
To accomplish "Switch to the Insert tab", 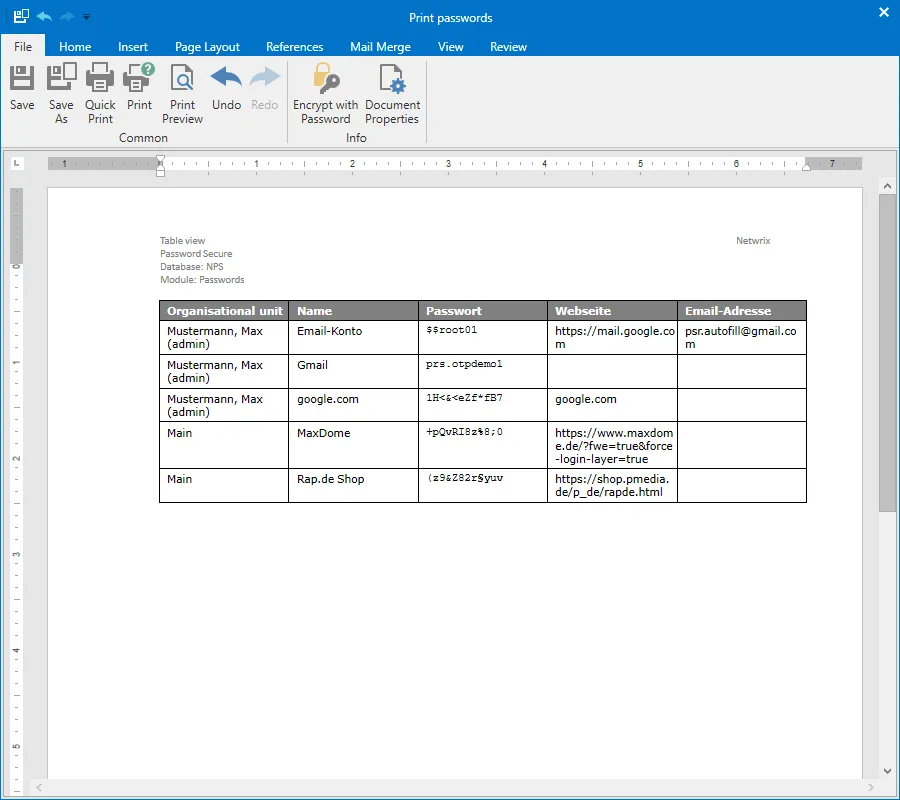I will 133,46.
